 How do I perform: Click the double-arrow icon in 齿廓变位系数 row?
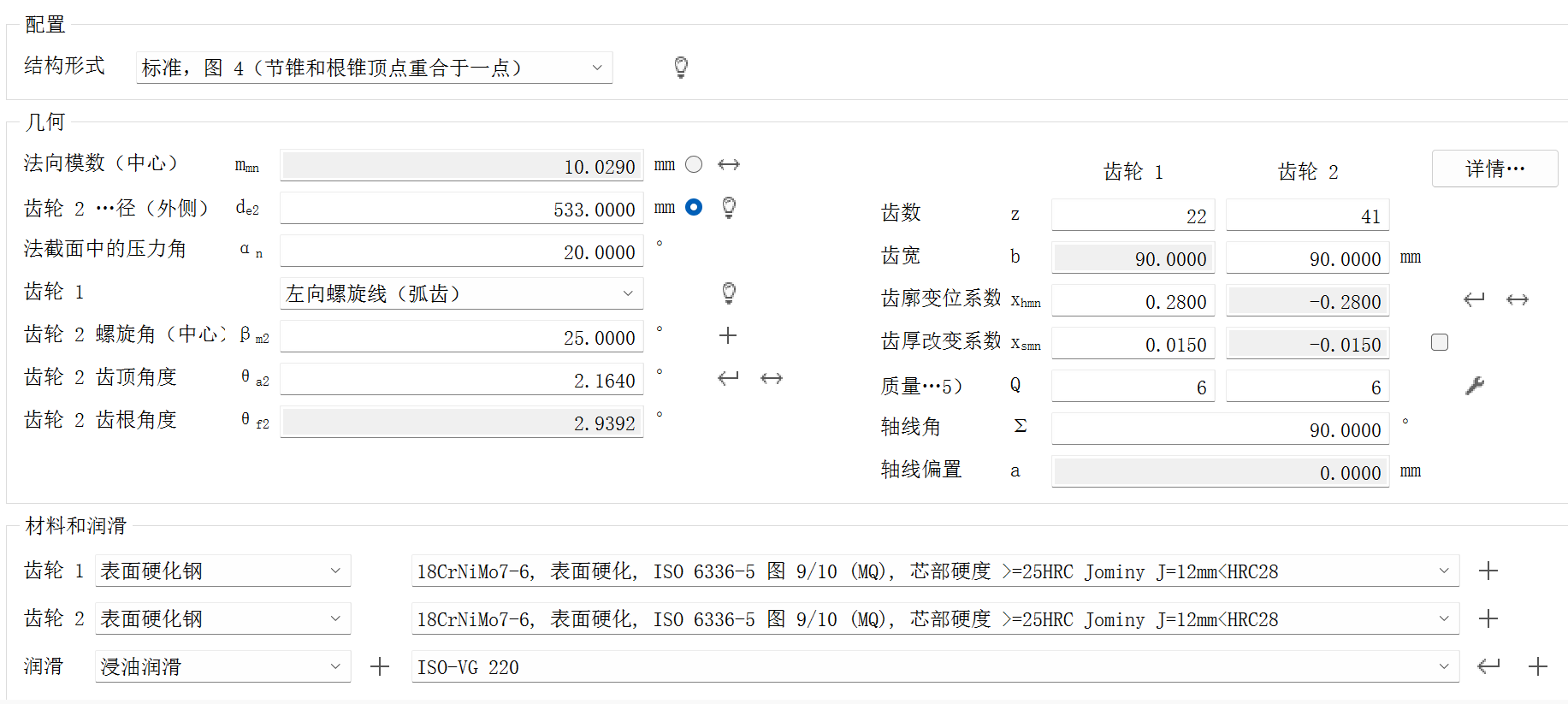pos(1518,299)
